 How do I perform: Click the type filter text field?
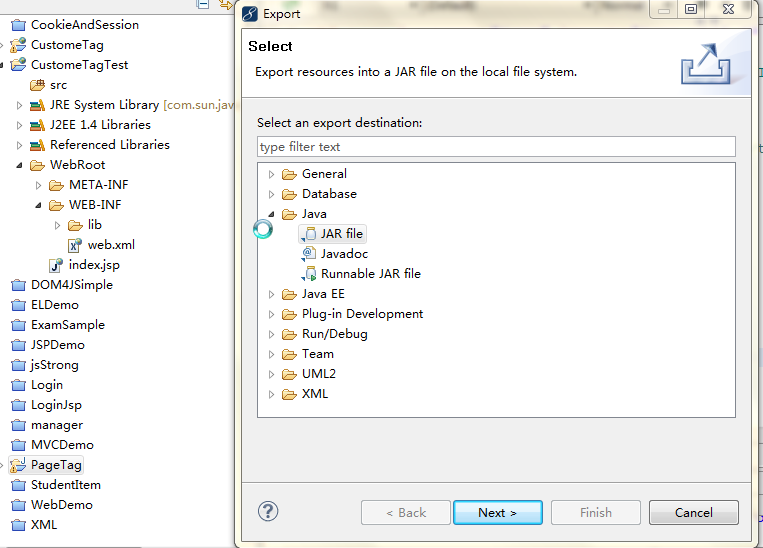pos(495,147)
